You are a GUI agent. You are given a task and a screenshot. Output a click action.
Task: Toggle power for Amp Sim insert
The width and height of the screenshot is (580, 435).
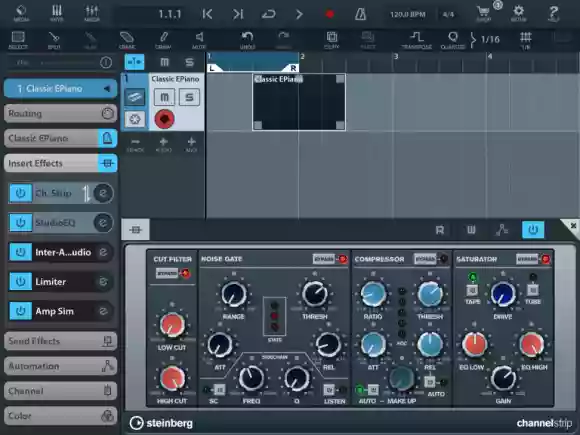(20, 311)
